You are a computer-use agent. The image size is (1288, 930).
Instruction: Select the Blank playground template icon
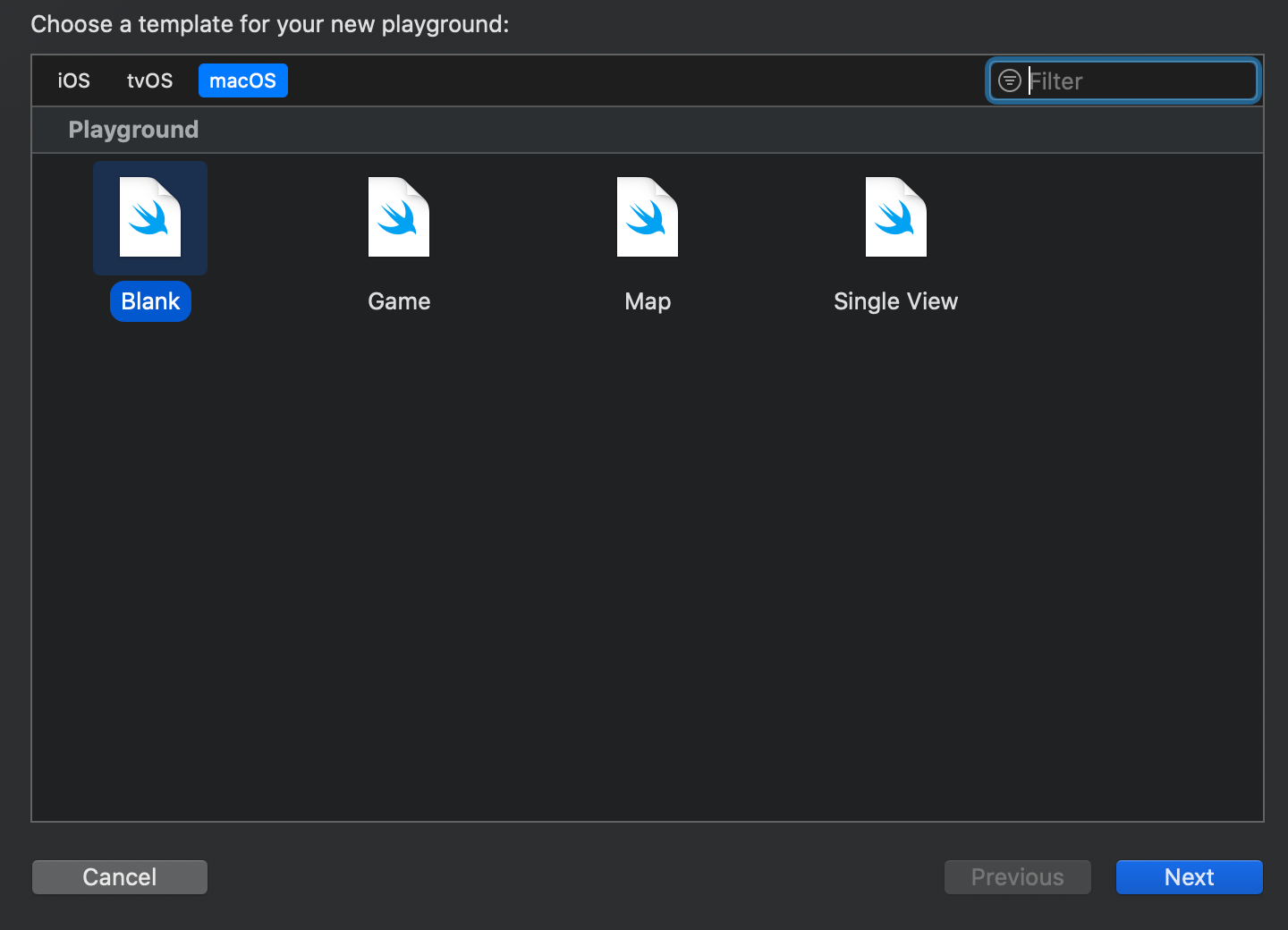pos(150,217)
